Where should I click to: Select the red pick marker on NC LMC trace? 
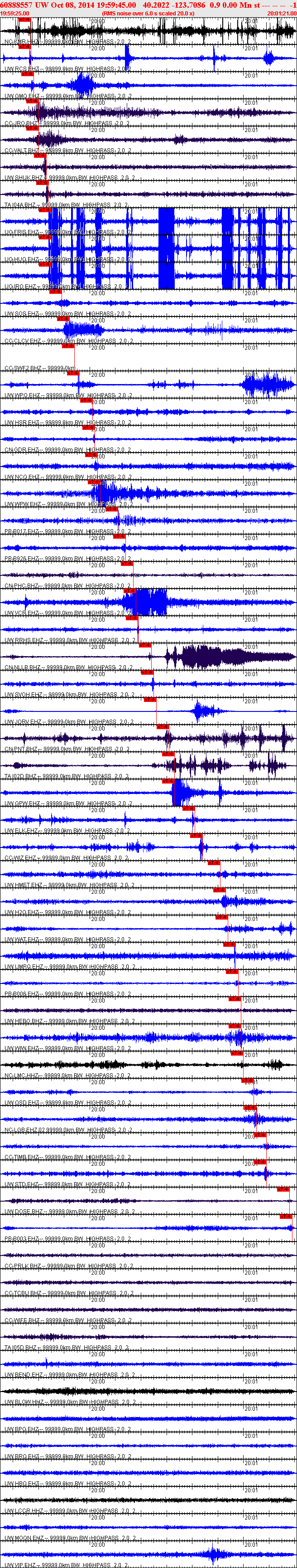(237, 1053)
